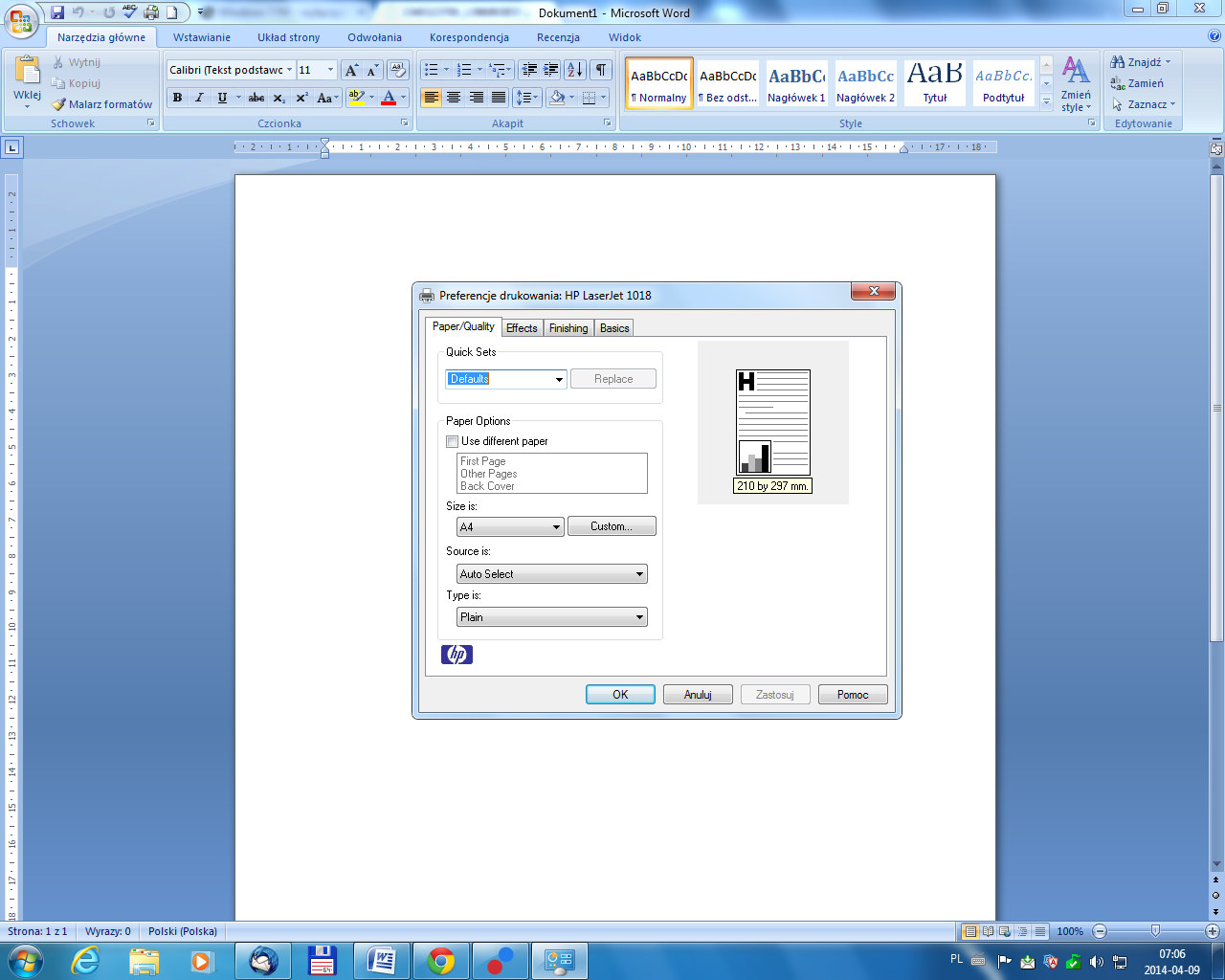The image size is (1225, 980).
Task: Open line spacing dropdown
Action: [527, 98]
